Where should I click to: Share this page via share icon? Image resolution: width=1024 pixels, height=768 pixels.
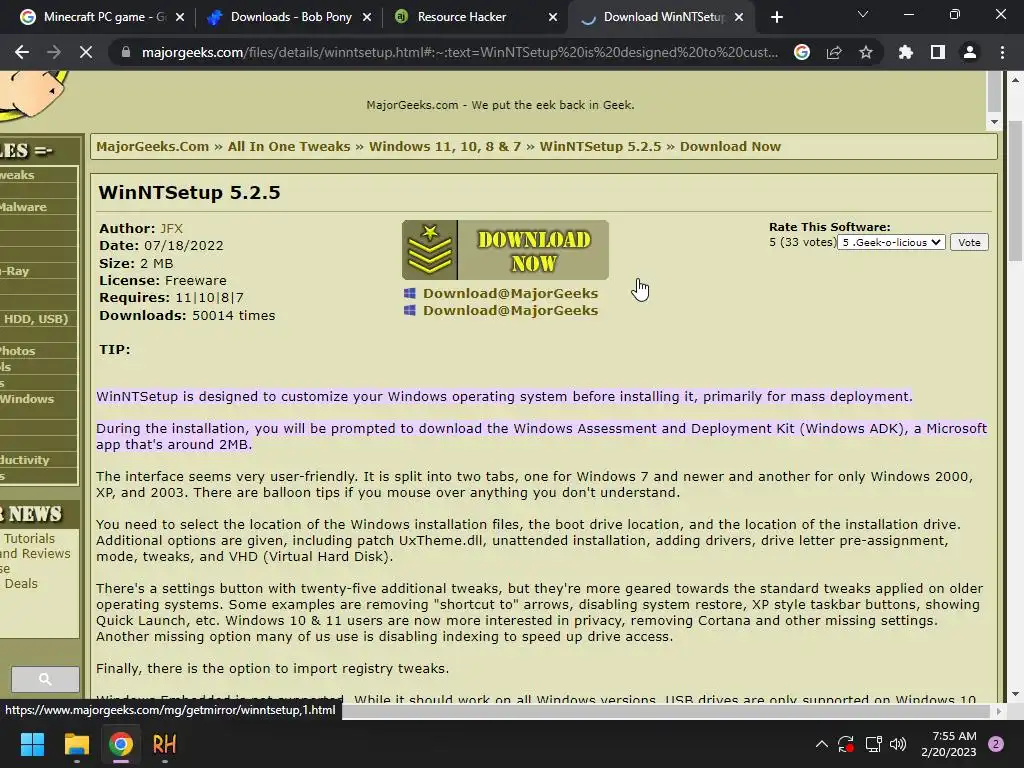pos(834,52)
